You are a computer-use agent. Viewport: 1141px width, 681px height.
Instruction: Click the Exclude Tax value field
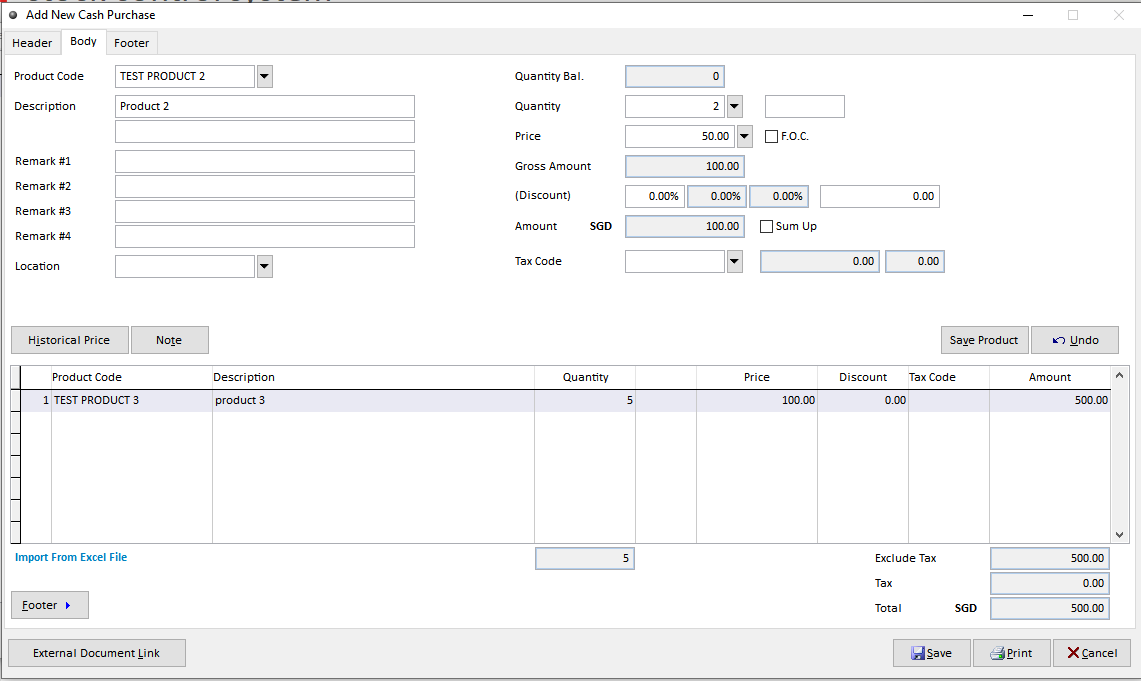[x=1050, y=558]
